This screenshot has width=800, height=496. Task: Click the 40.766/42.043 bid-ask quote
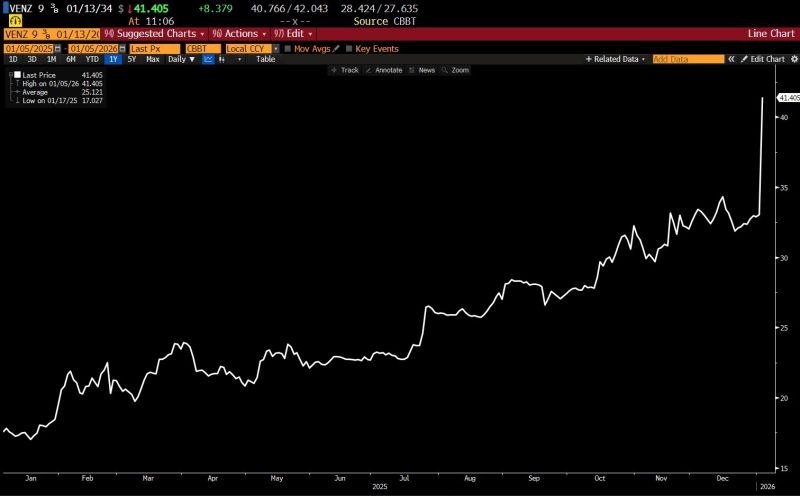pos(289,9)
